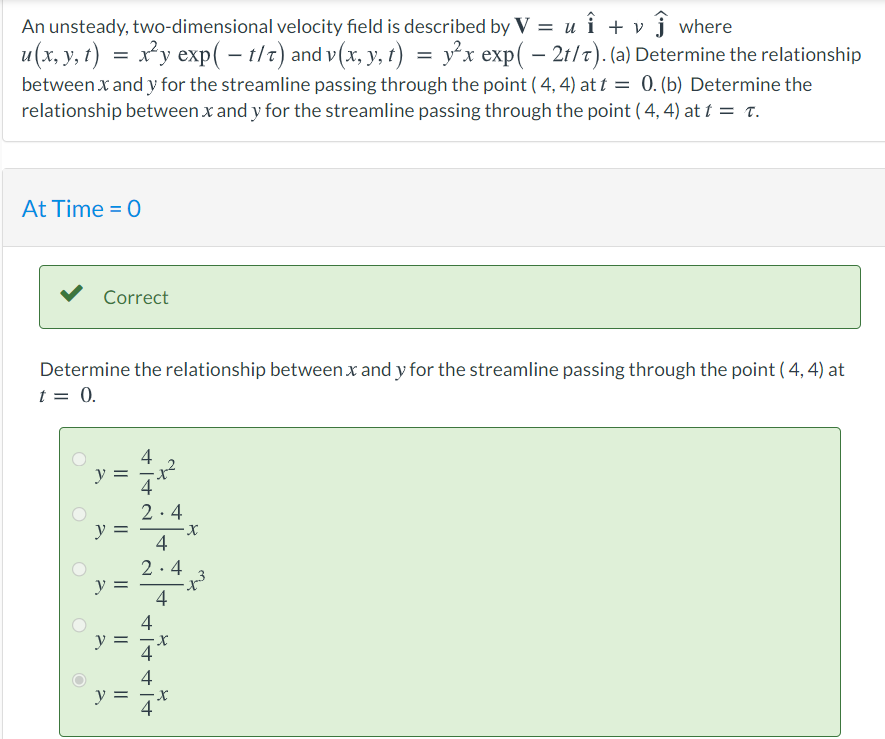Screen dimensions: 885x739
Task: Click the equation label y = (2·4/4)x³
Action: [145, 582]
